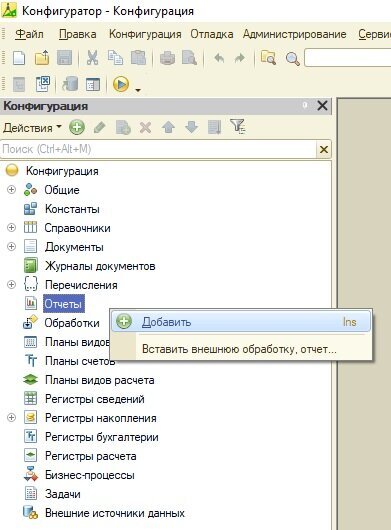This screenshot has width=391, height=530.
Task: Click the move down arrow icon
Action: coord(192,127)
